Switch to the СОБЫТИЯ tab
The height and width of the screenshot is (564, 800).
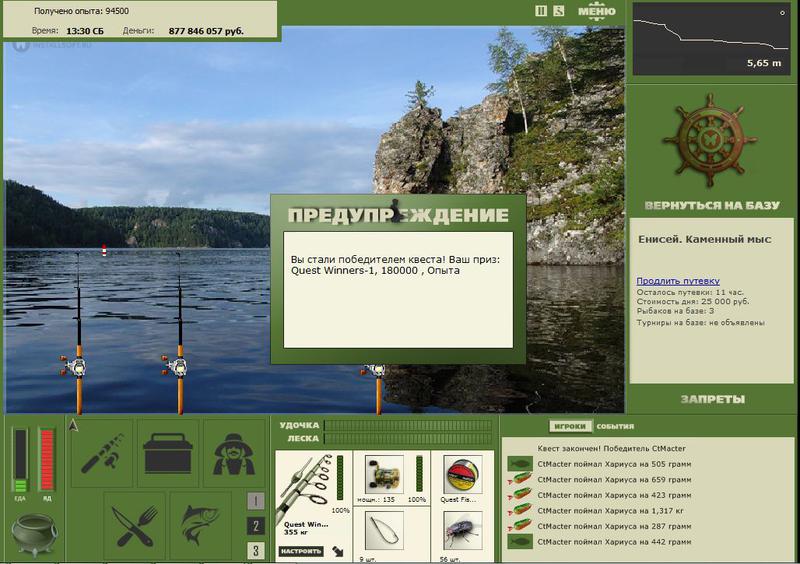(615, 426)
